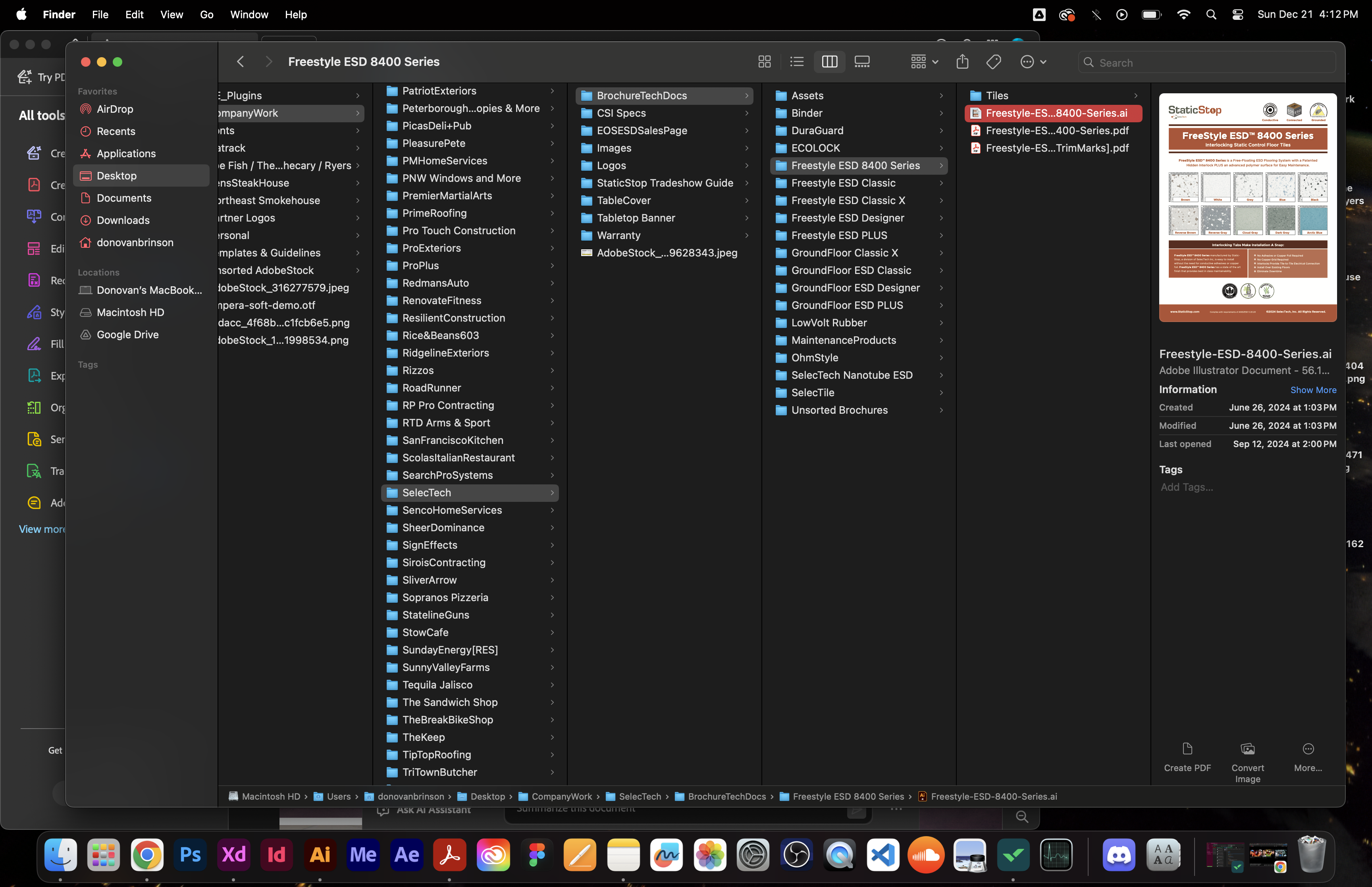
Task: Click the Create PDF quick action
Action: pos(1187,756)
